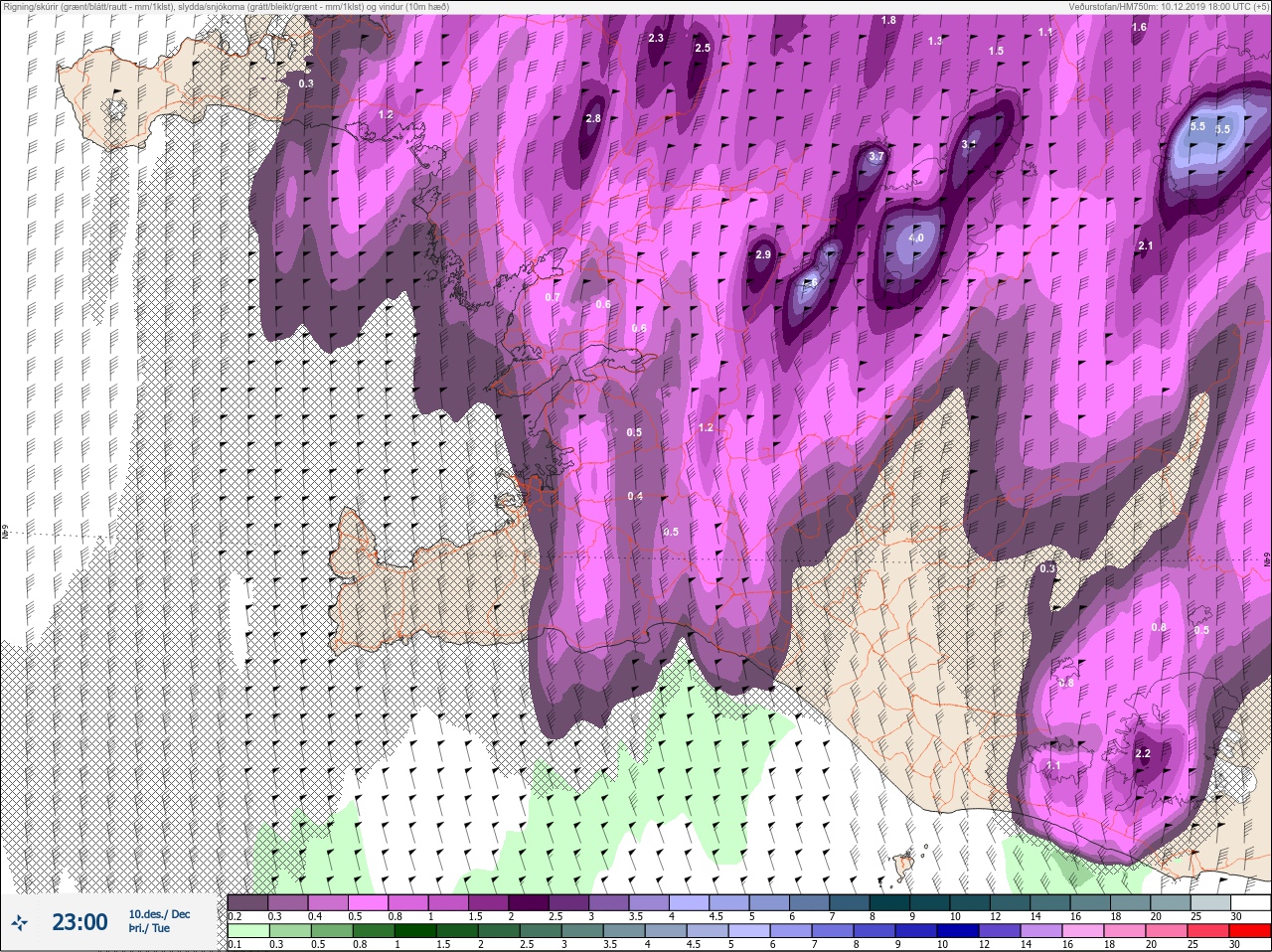Click the 0.7 precipitation value on map

554,297
